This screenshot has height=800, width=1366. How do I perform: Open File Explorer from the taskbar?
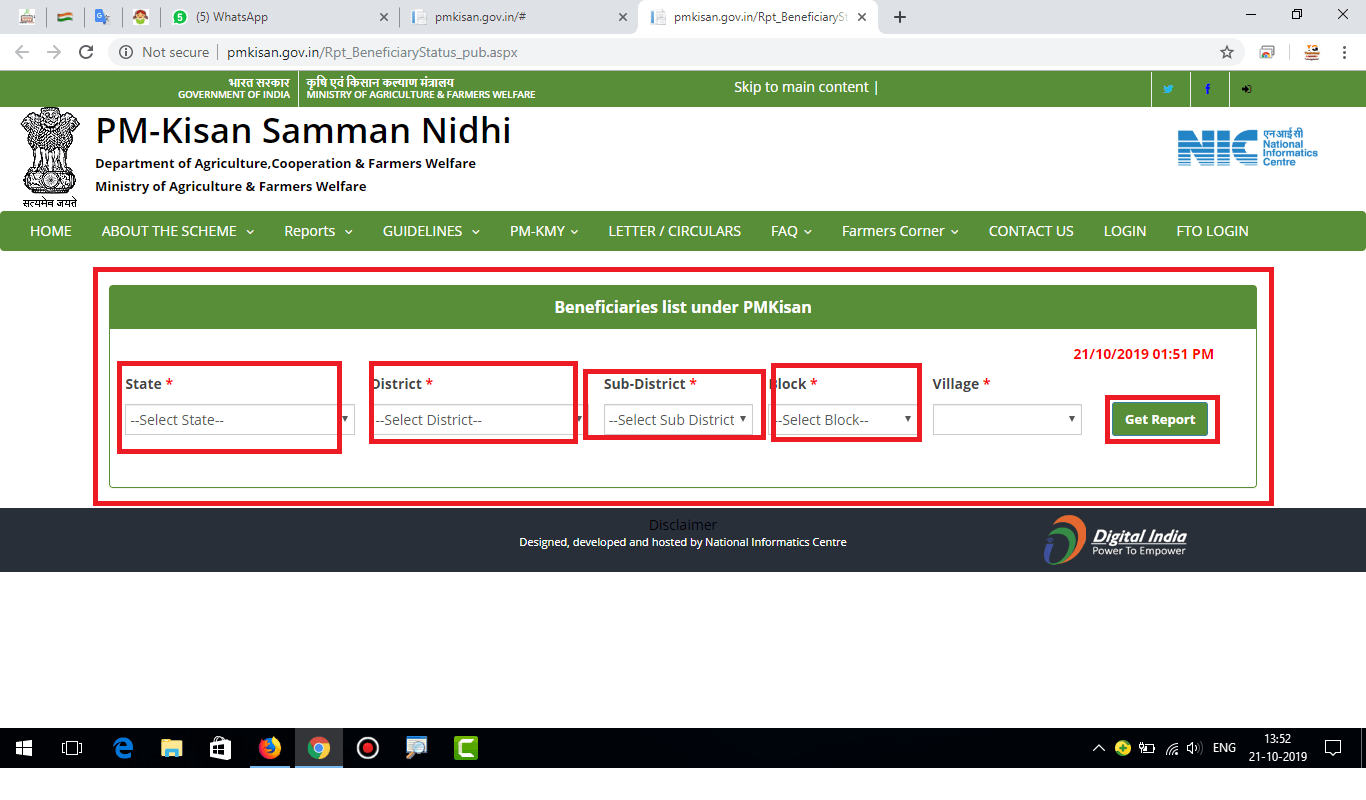tap(172, 748)
